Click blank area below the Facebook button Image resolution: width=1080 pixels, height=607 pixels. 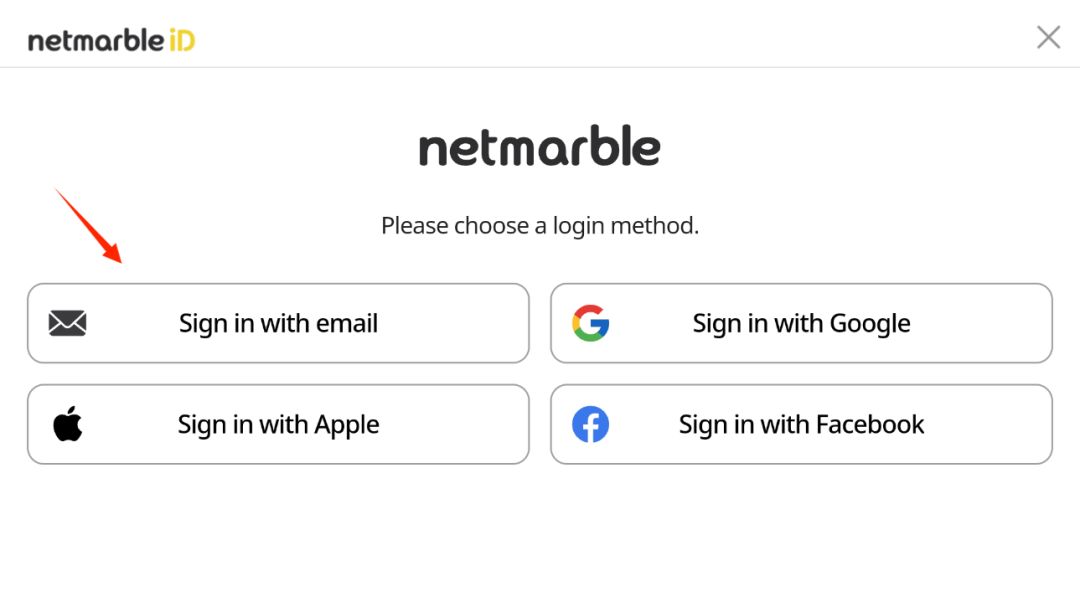pos(801,530)
